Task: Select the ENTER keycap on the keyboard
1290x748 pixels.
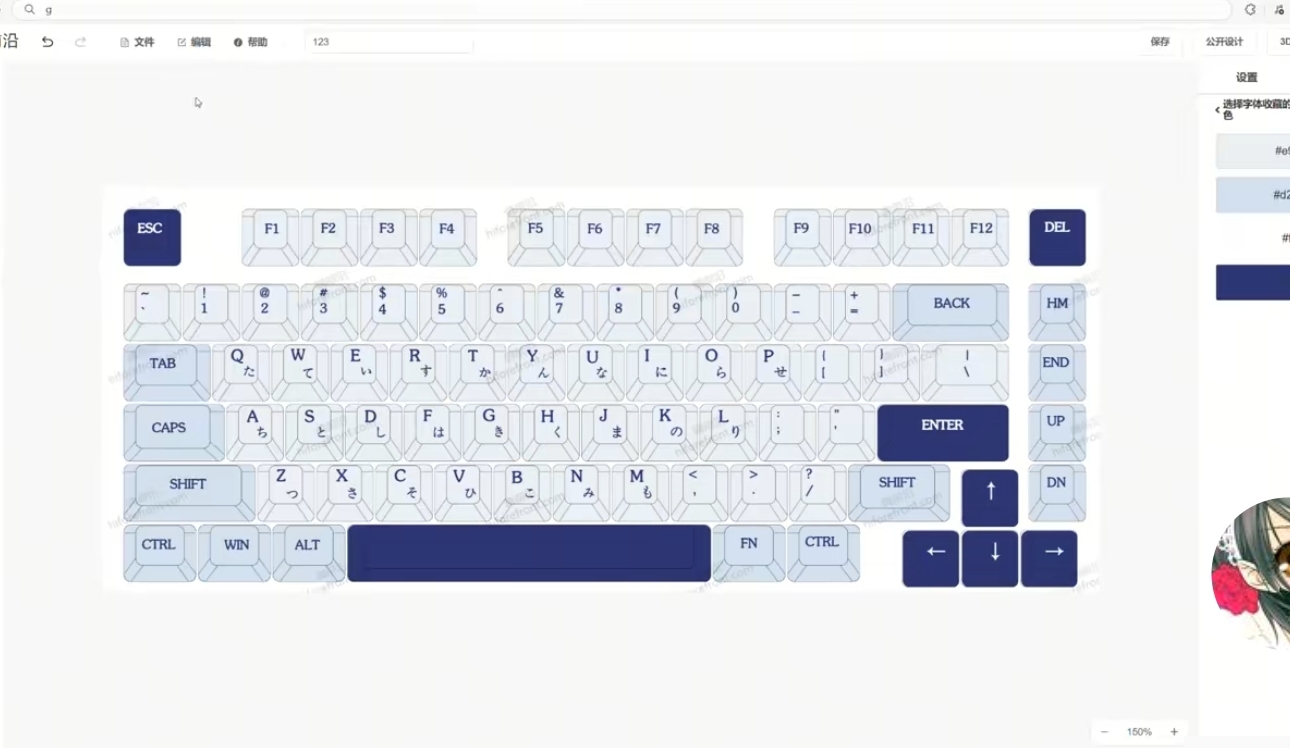Action: [x=942, y=432]
